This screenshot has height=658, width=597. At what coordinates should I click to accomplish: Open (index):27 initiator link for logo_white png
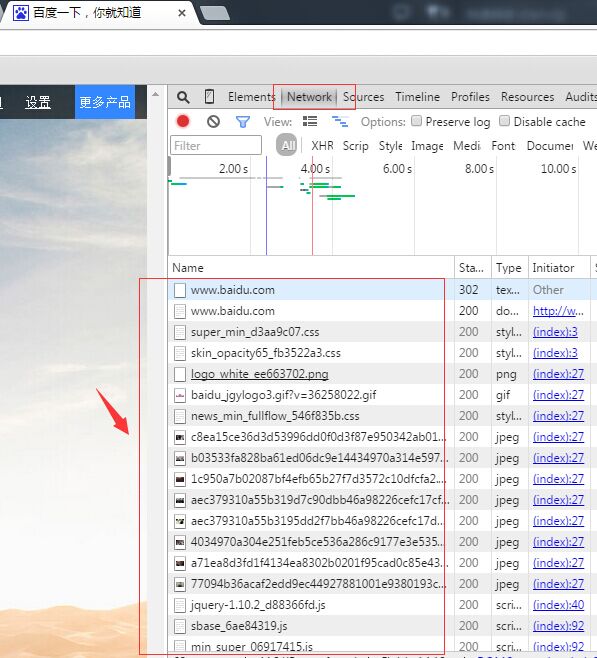(x=558, y=374)
